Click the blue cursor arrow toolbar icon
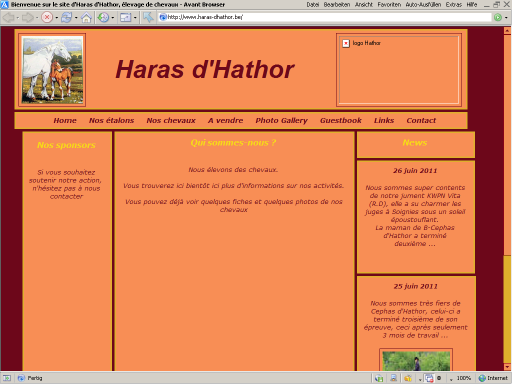 pyautogui.click(x=148, y=17)
